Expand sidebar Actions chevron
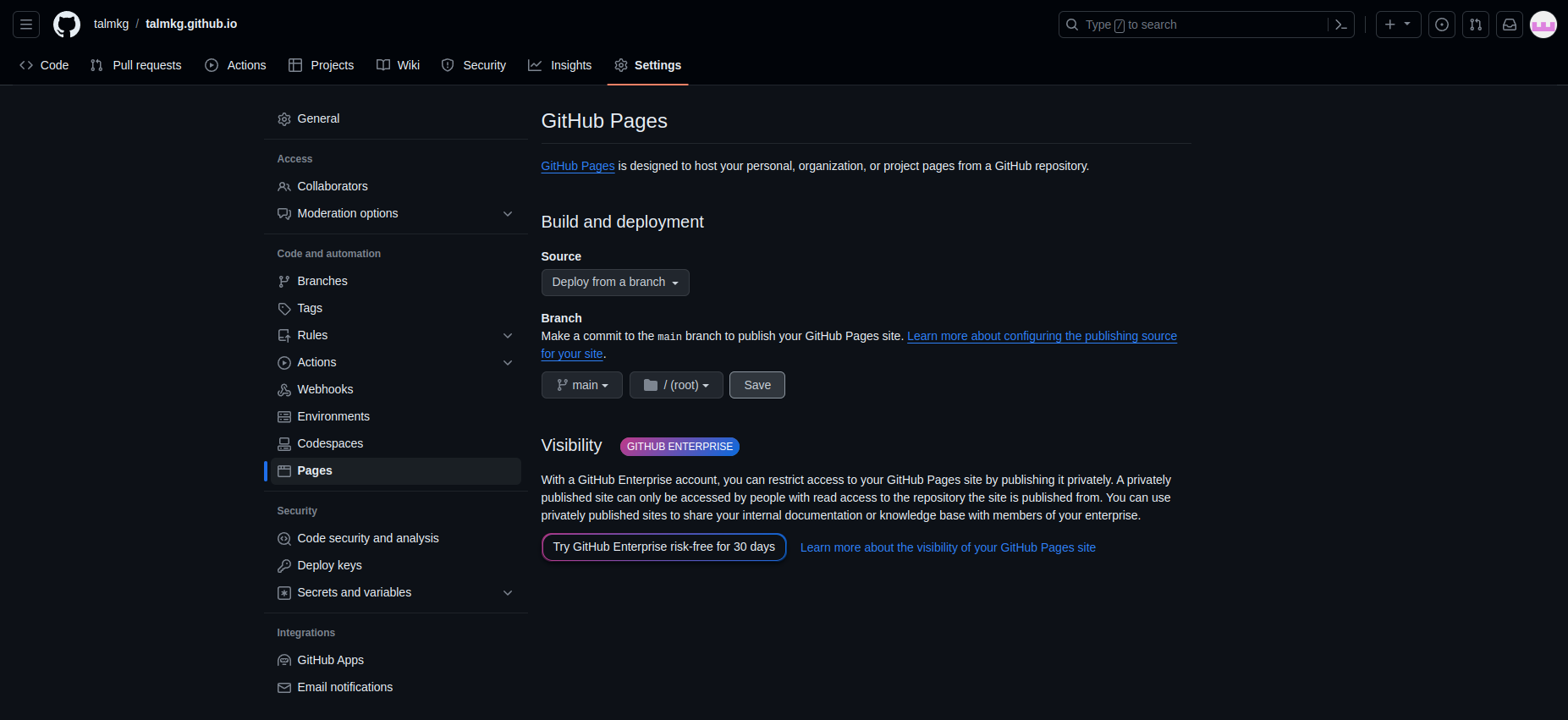Screen dimensions: 1568x720 [508, 363]
